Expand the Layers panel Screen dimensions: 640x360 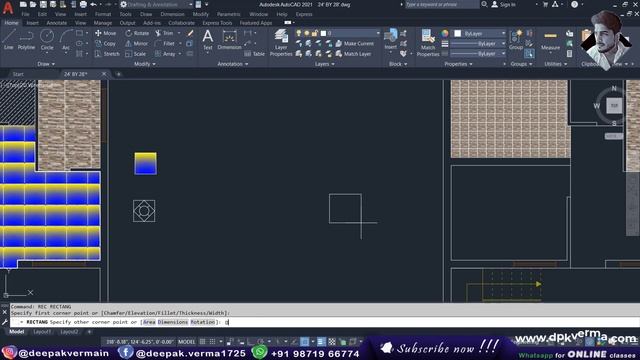324,64
